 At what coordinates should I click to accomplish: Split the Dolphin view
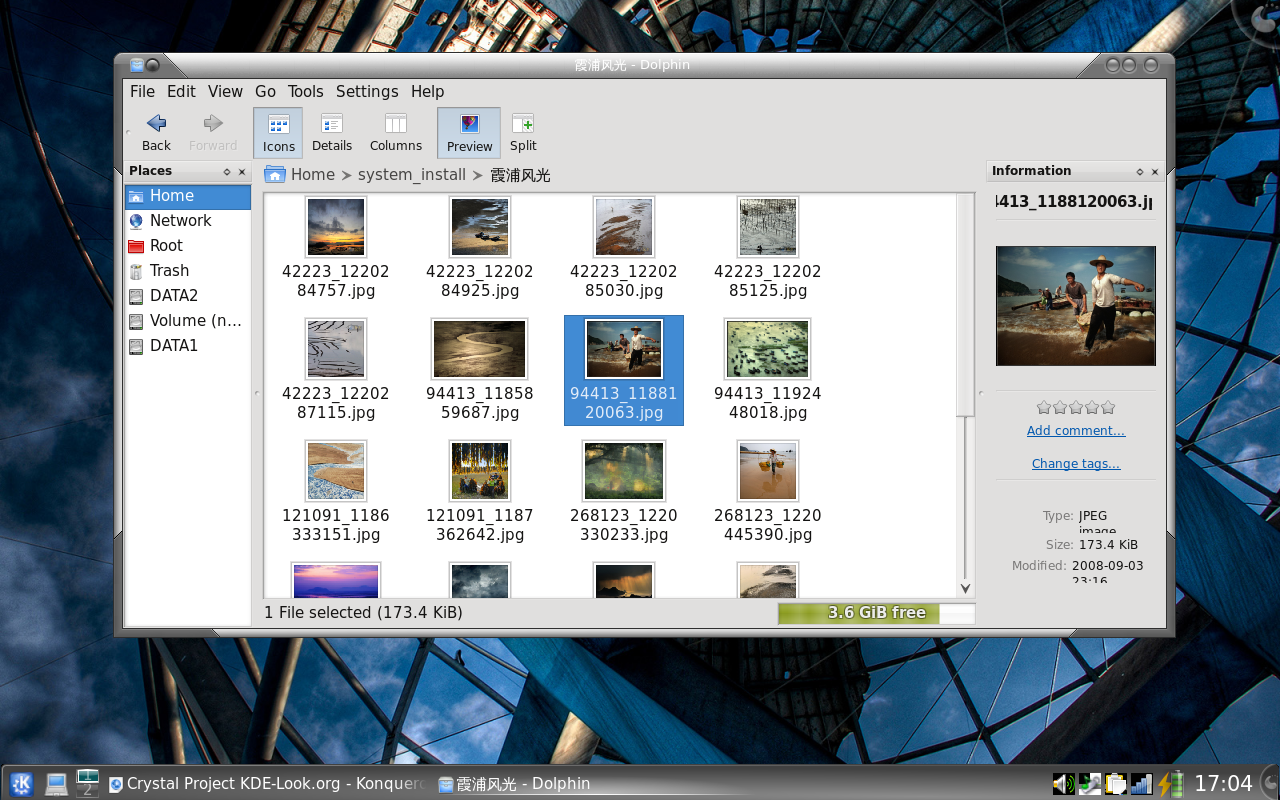click(x=523, y=133)
